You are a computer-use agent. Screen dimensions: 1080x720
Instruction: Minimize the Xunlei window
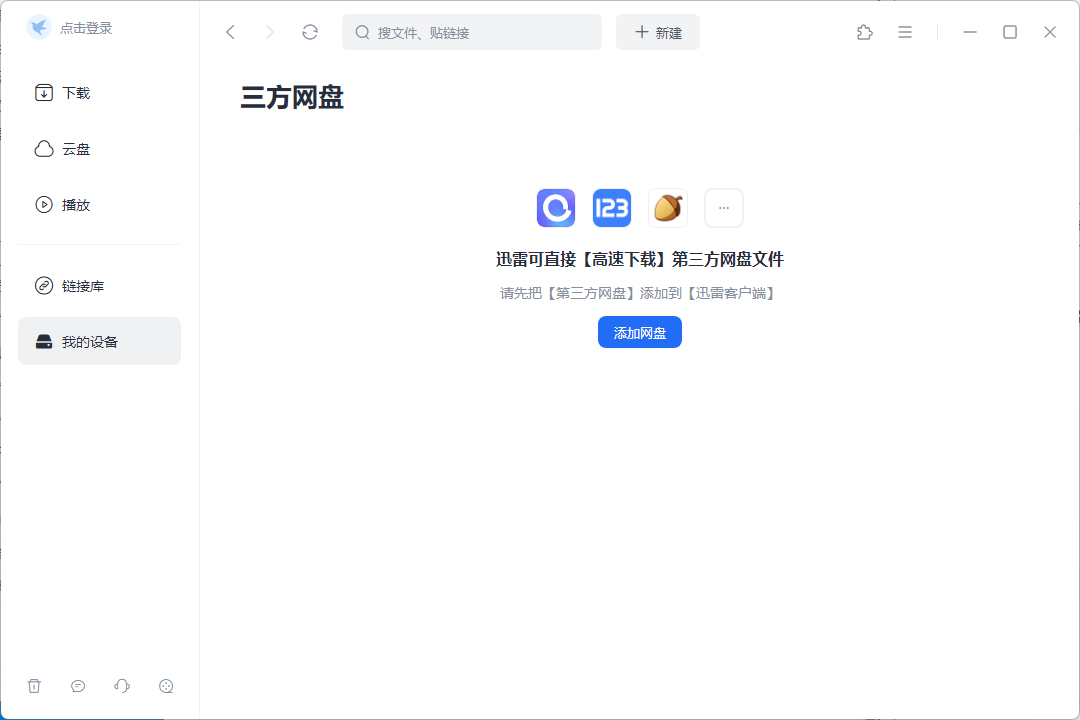pyautogui.click(x=970, y=32)
